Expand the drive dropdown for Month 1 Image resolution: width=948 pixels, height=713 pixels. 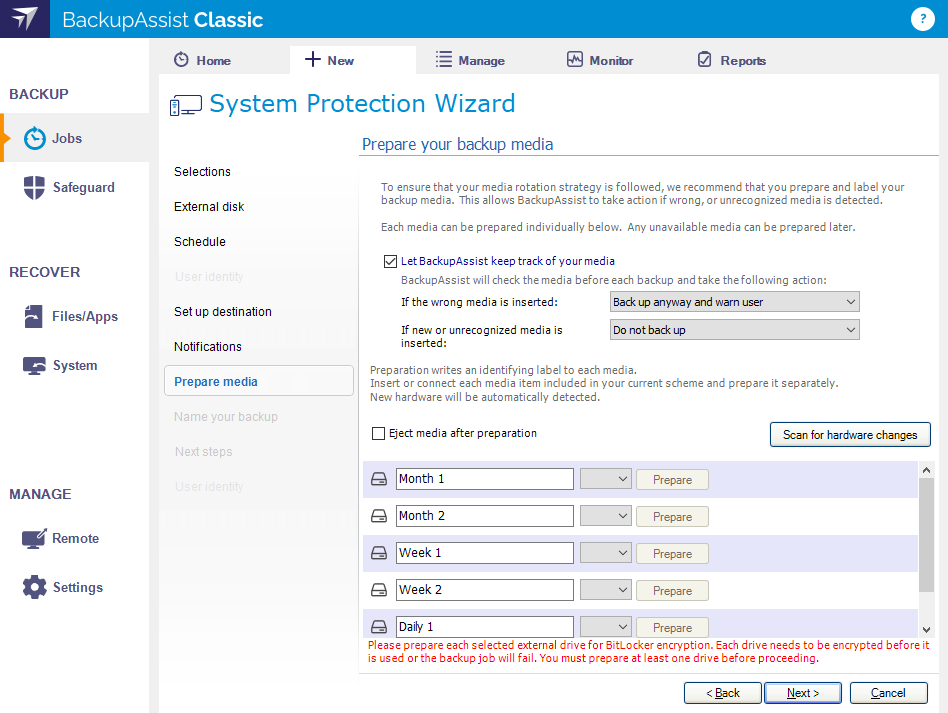click(606, 479)
